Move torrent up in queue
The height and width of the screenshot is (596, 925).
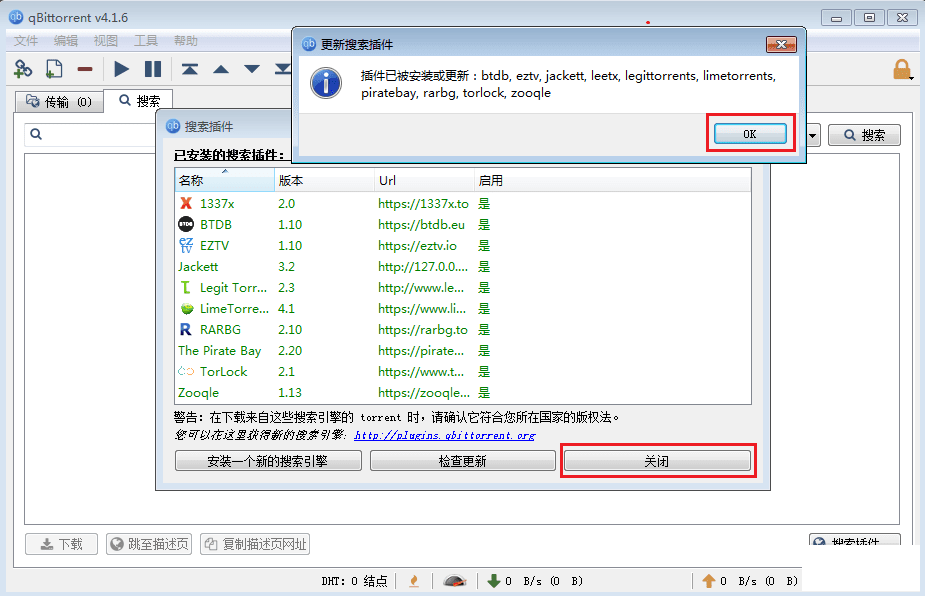tap(221, 69)
